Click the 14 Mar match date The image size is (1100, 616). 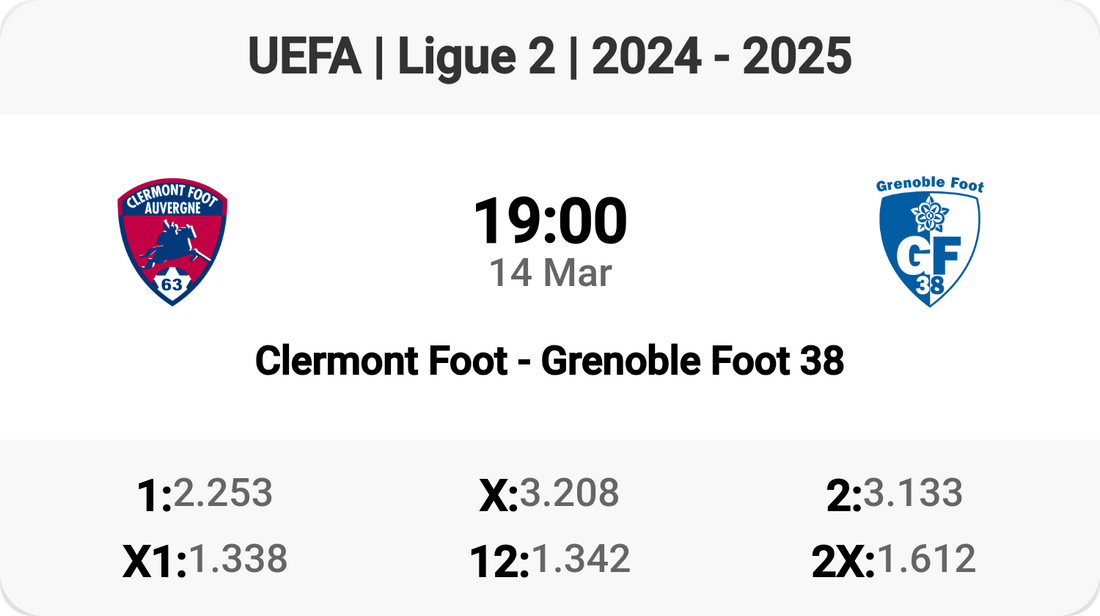550,273
